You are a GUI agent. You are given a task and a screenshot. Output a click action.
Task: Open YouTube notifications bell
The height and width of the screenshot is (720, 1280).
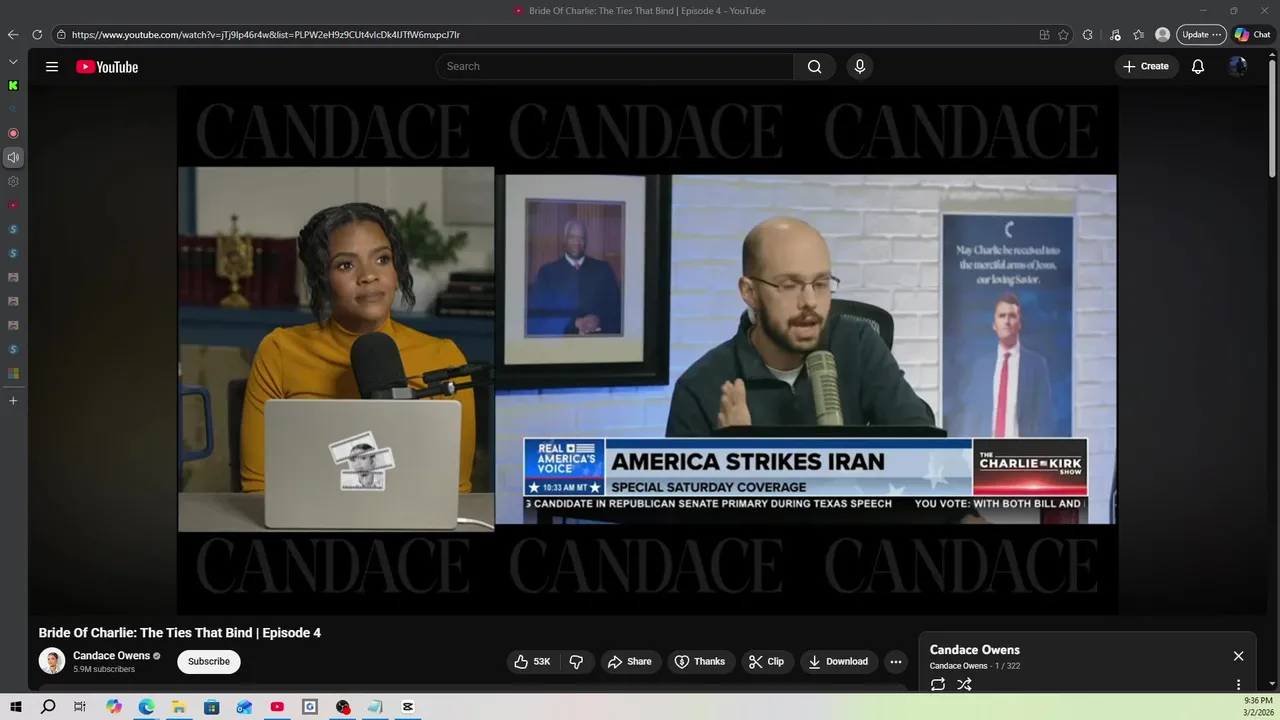[x=1197, y=66]
